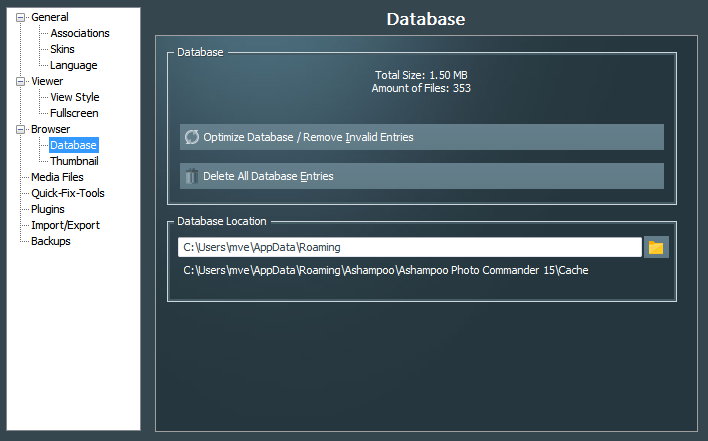Open the Associations settings page
This screenshot has height=441, width=708.
80,33
